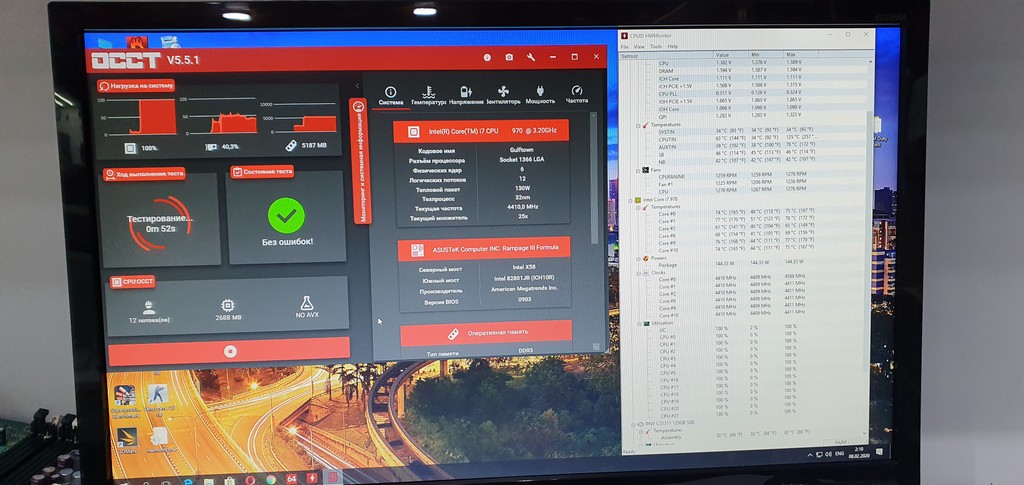Click the vertical Мониторинг и системная информация tab
This screenshot has width=1024, height=485.
pos(360,161)
